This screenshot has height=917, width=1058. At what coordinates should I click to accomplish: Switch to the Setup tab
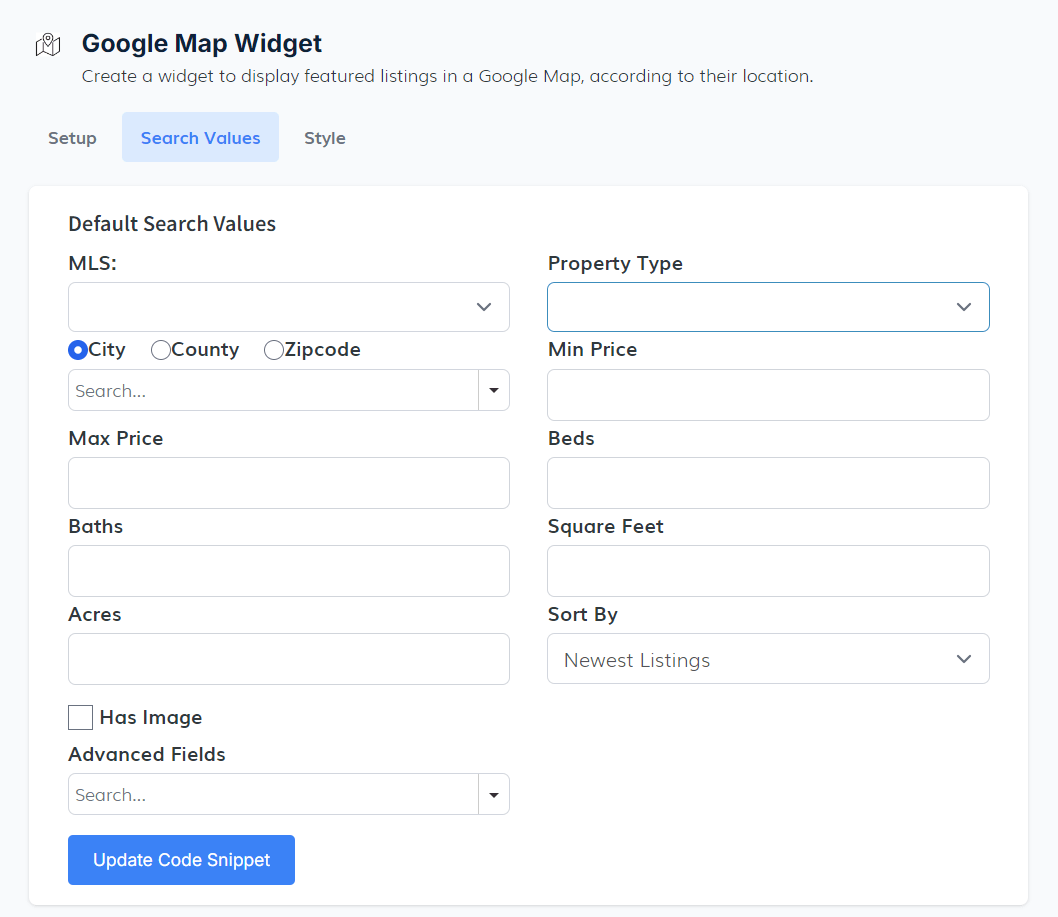click(72, 138)
